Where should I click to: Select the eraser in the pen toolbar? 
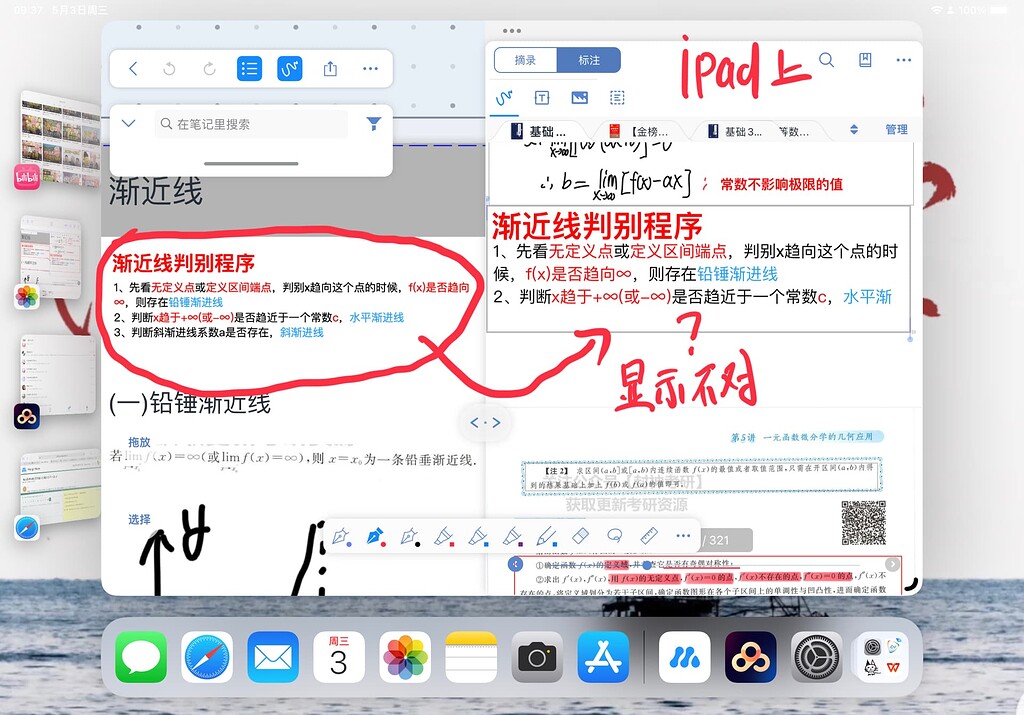(x=579, y=536)
